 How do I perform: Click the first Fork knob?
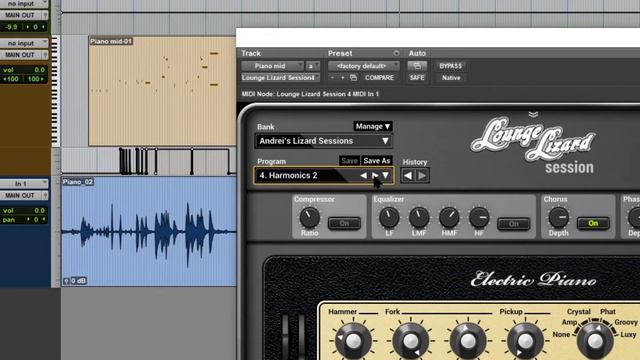click(x=411, y=340)
